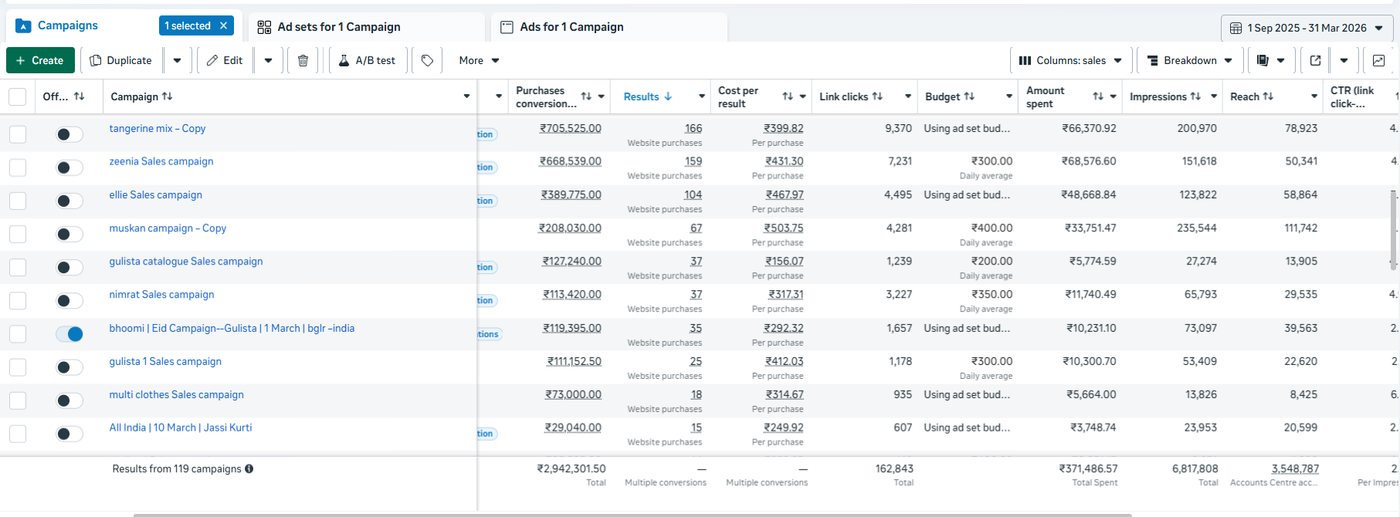Open bhoomi Eid Campaign link
Image resolution: width=1400 pixels, height=517 pixels.
(232, 328)
